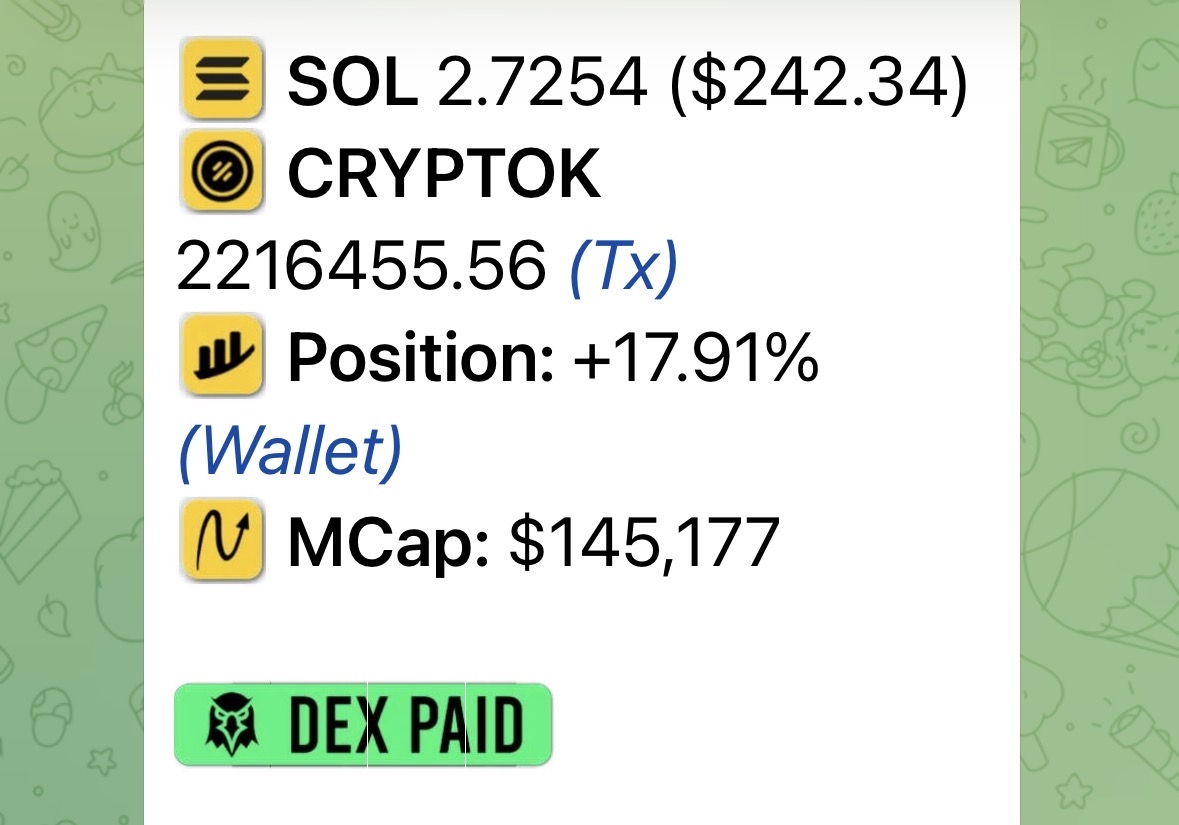
Task: Click the 2.7254 SOL amount
Action: coord(541,82)
